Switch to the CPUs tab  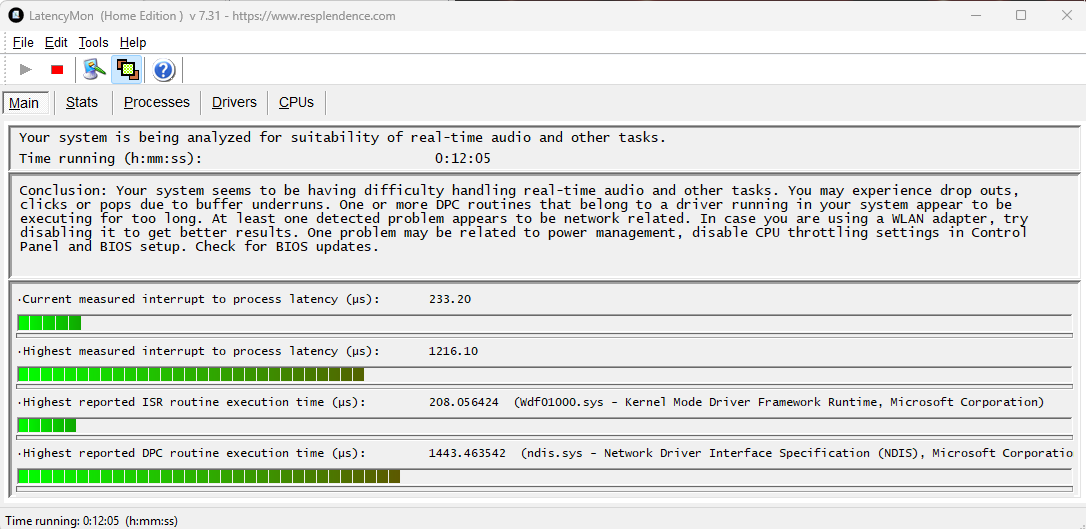pyautogui.click(x=296, y=102)
